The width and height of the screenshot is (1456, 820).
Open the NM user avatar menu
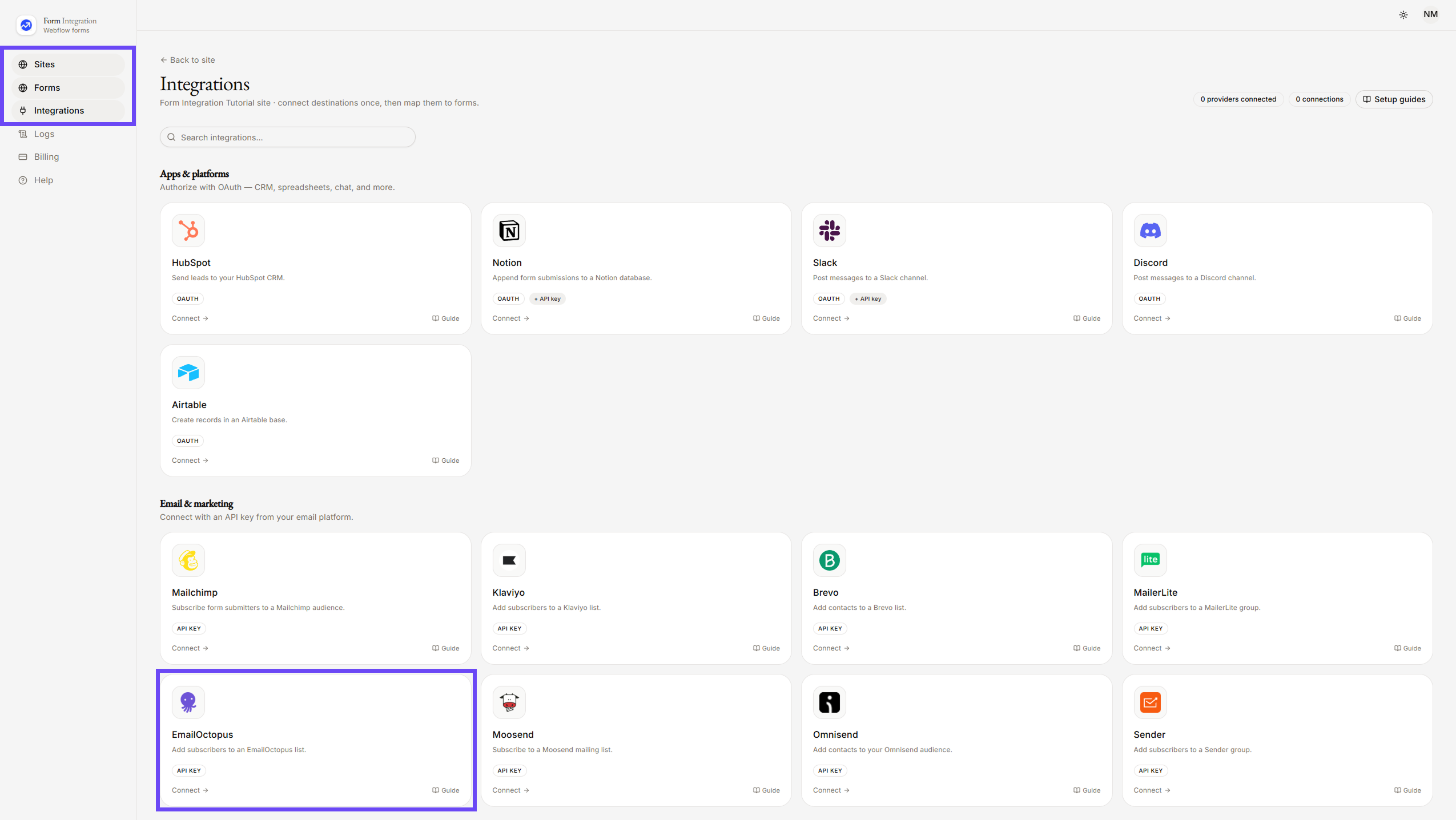1430,14
